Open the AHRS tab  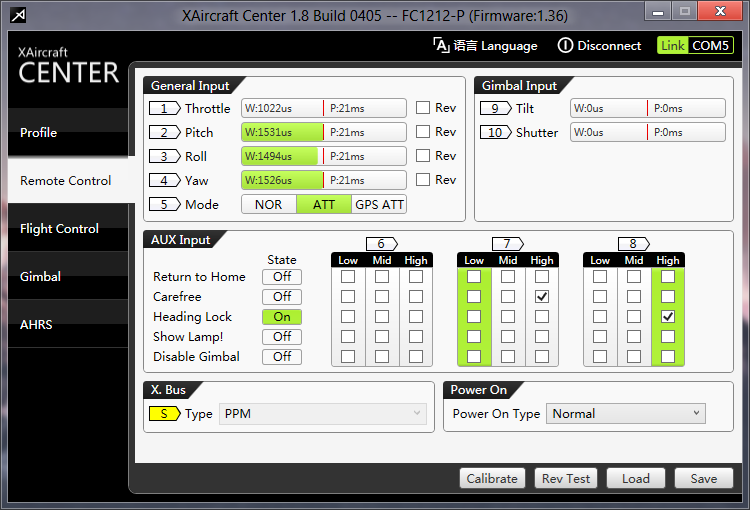68,324
